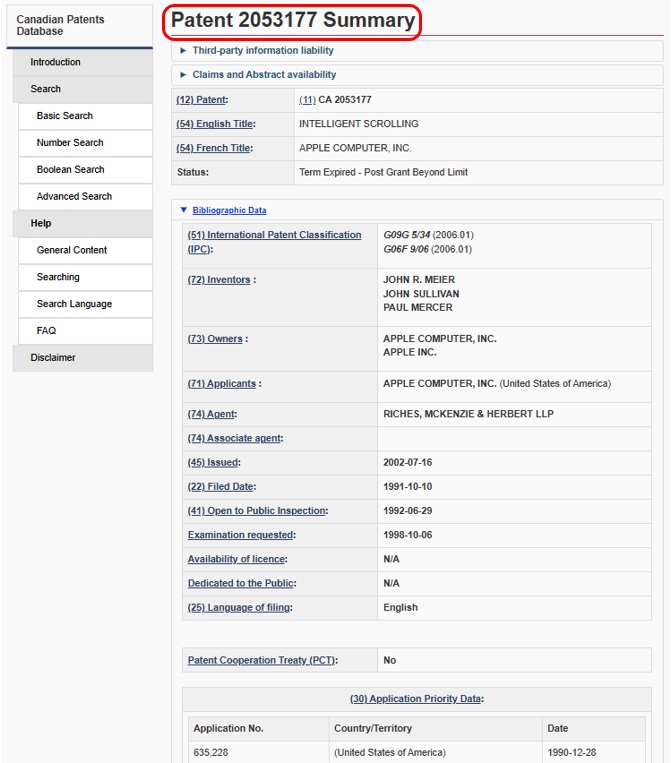This screenshot has width=671, height=763.
Task: Click the International Patent Classification (IPC) link
Action: click(x=274, y=241)
